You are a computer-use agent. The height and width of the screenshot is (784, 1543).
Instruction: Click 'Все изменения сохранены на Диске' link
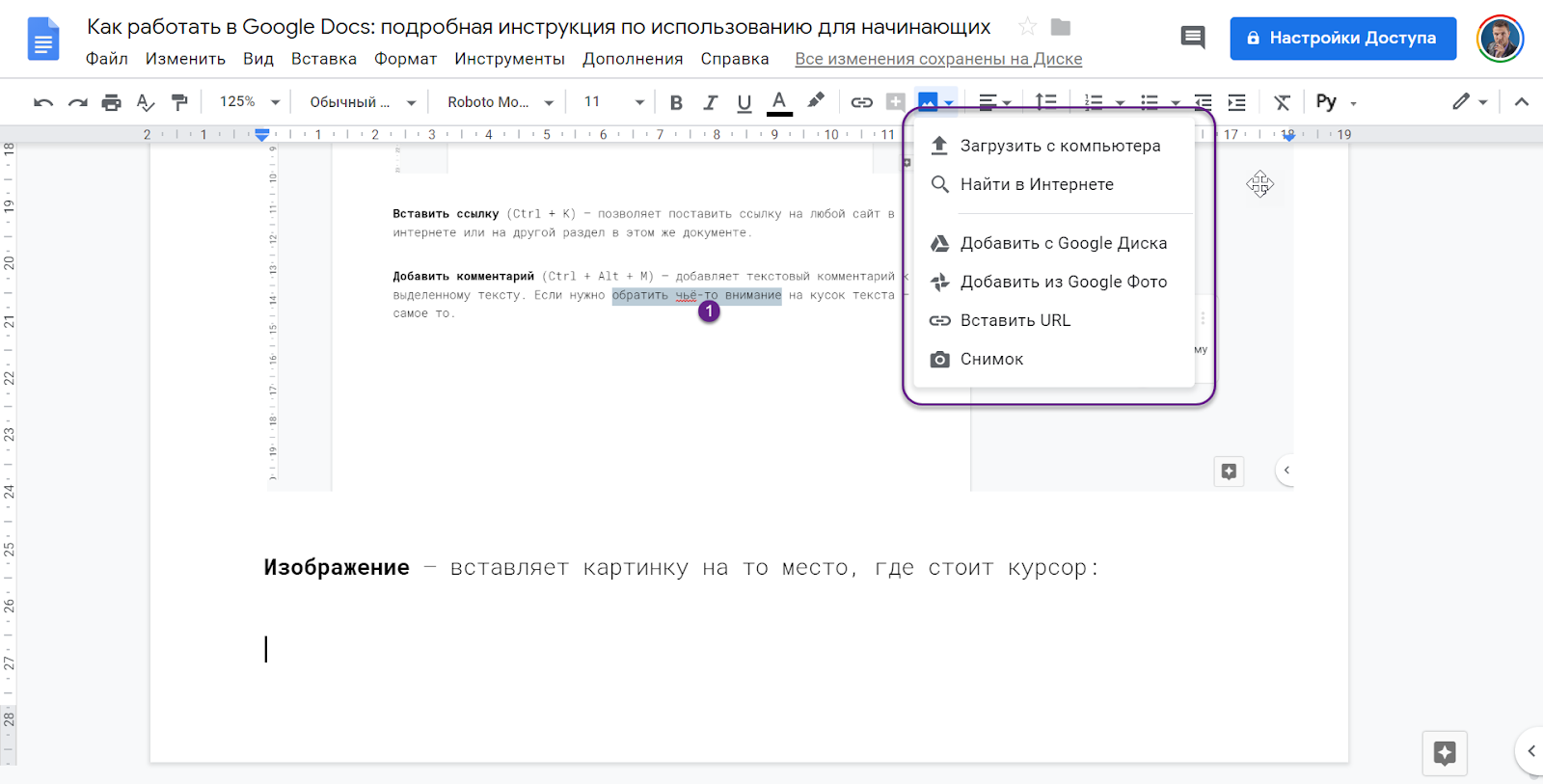[938, 59]
